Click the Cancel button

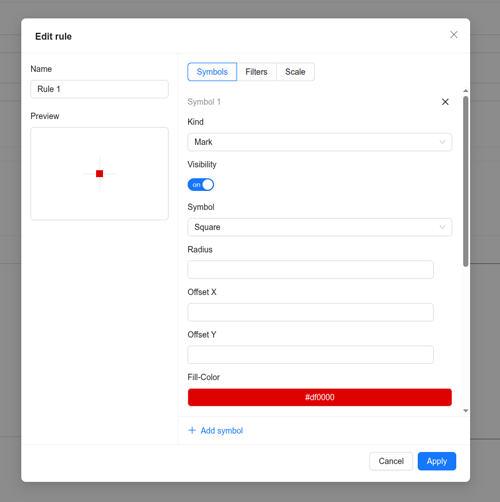(391, 461)
